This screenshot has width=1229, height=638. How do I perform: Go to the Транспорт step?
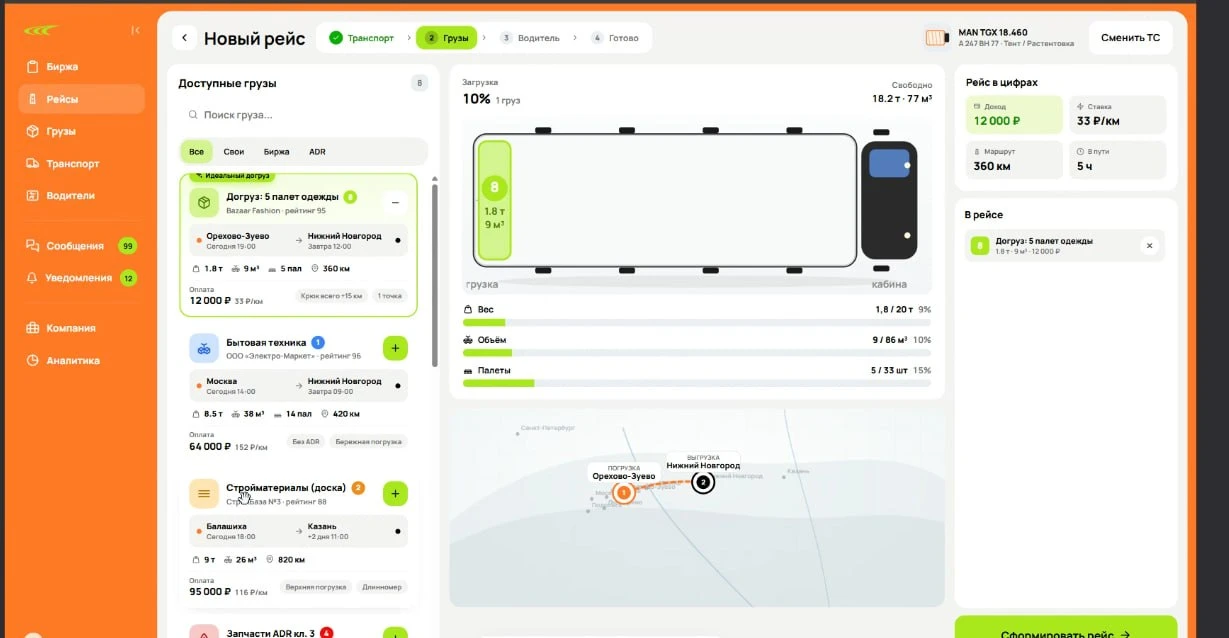pyautogui.click(x=361, y=38)
